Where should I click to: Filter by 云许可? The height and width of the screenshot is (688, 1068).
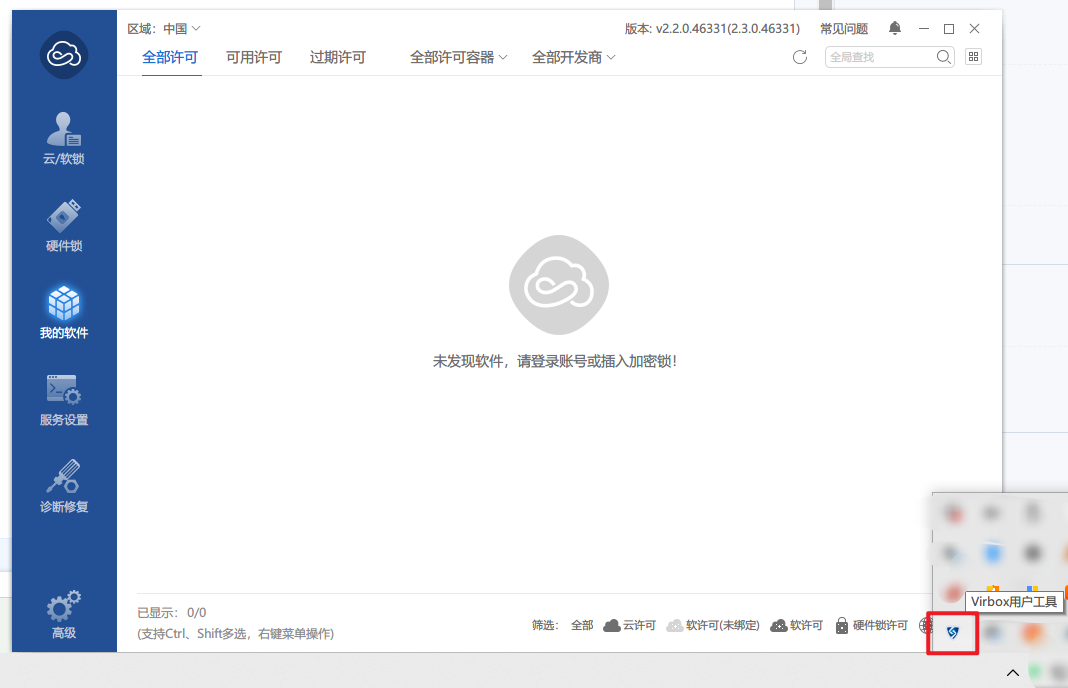click(x=629, y=625)
